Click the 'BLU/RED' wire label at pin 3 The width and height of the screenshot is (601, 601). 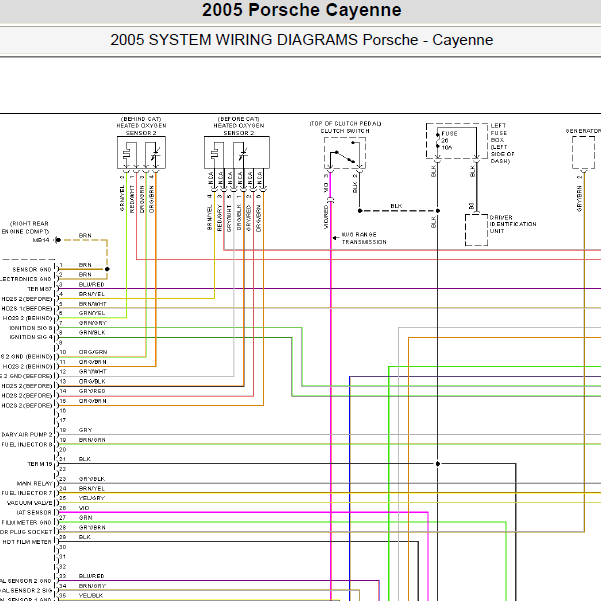(x=91, y=284)
